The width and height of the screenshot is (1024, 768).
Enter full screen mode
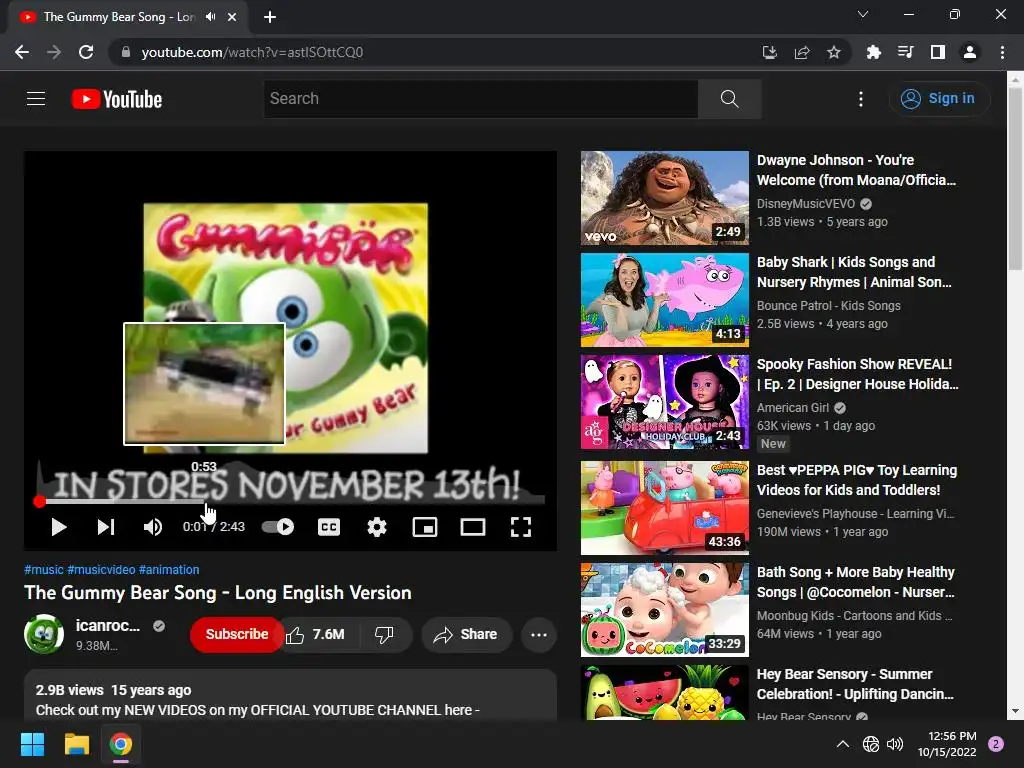pos(520,527)
